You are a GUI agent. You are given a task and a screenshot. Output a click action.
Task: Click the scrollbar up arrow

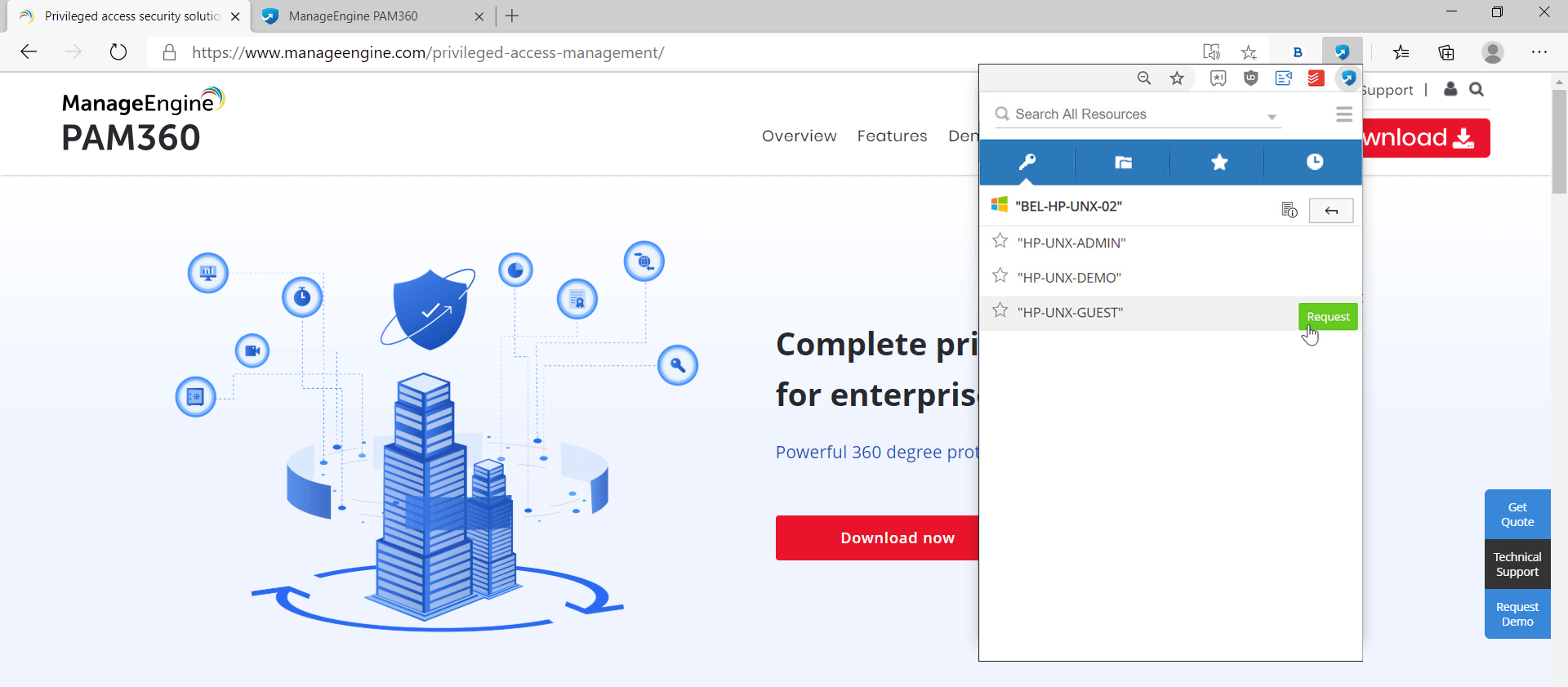tap(1559, 82)
